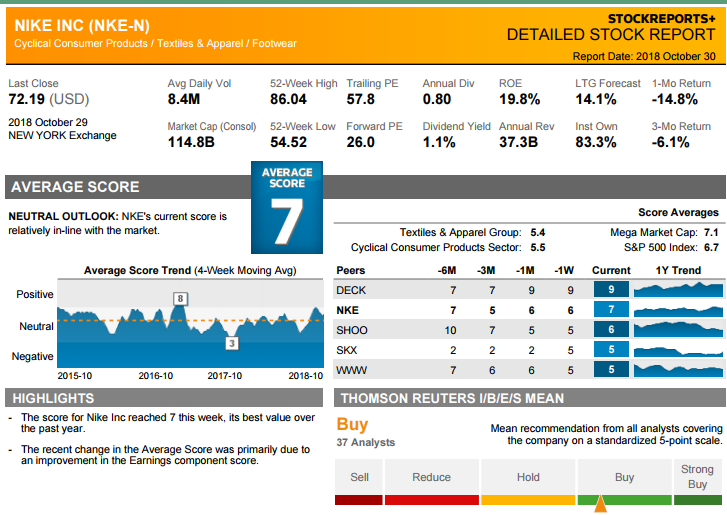Image resolution: width=727 pixels, height=515 pixels.
Task: Click the chart marker labeled 3
Action: (x=232, y=343)
